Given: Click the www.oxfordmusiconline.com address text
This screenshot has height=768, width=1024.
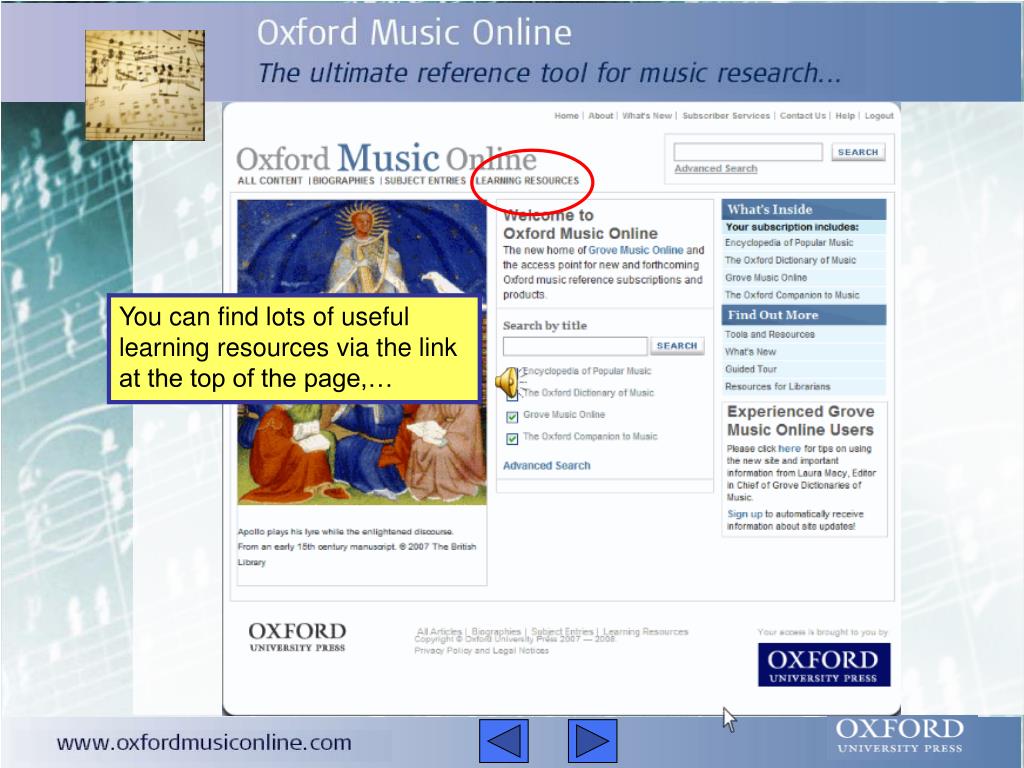Looking at the screenshot, I should 204,743.
